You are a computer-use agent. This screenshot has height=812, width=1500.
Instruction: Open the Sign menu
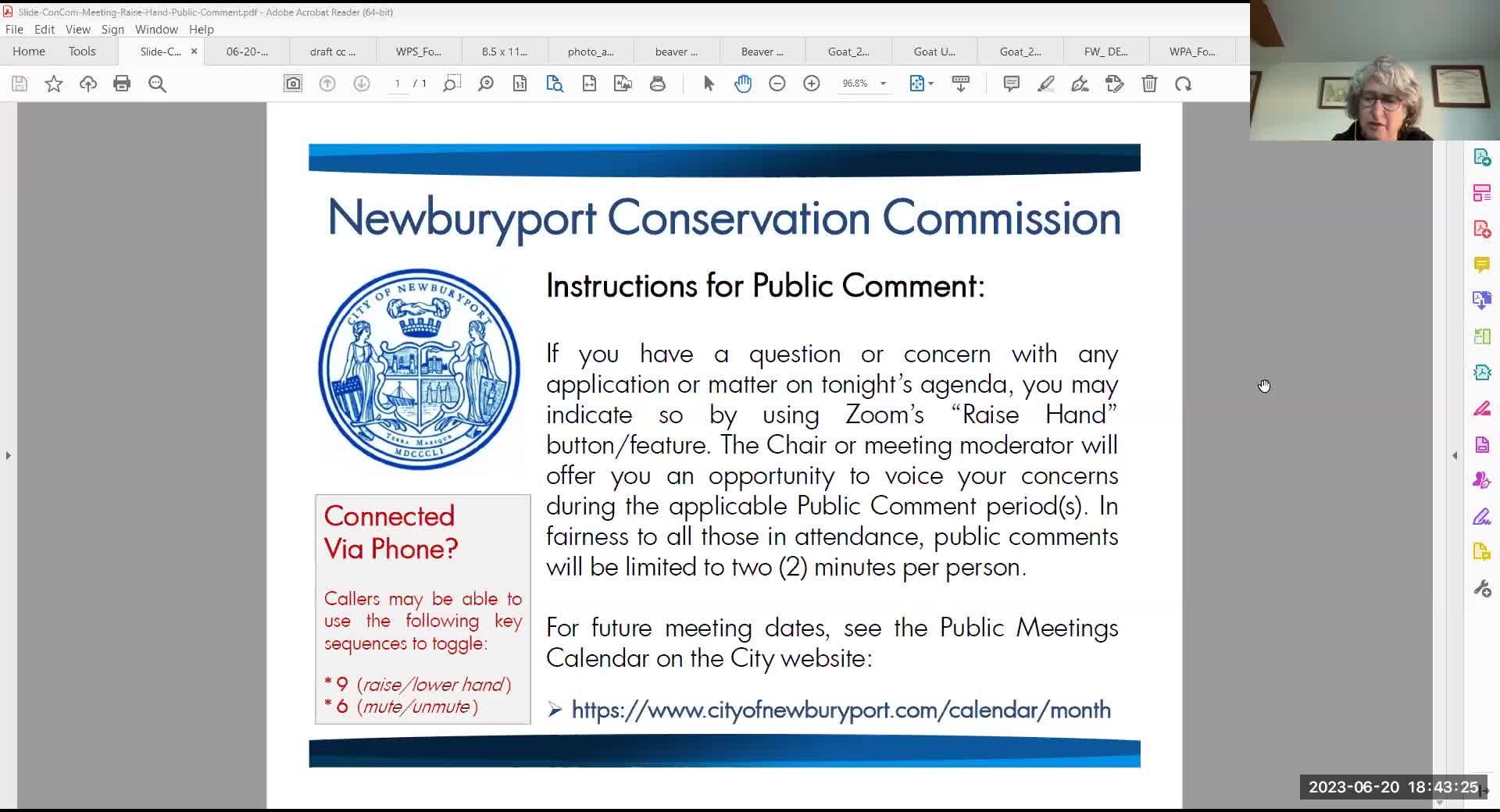tap(112, 29)
